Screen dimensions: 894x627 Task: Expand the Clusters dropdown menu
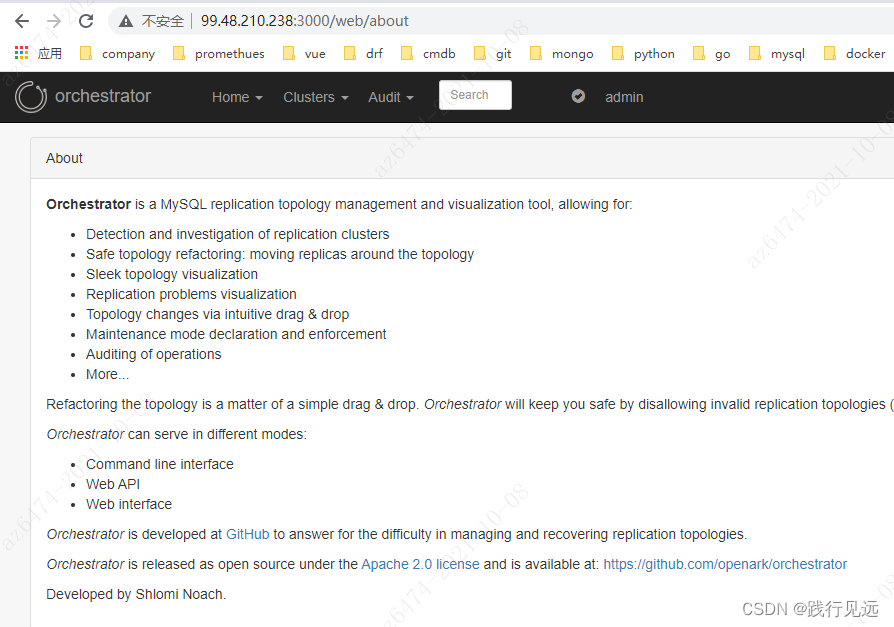click(316, 97)
